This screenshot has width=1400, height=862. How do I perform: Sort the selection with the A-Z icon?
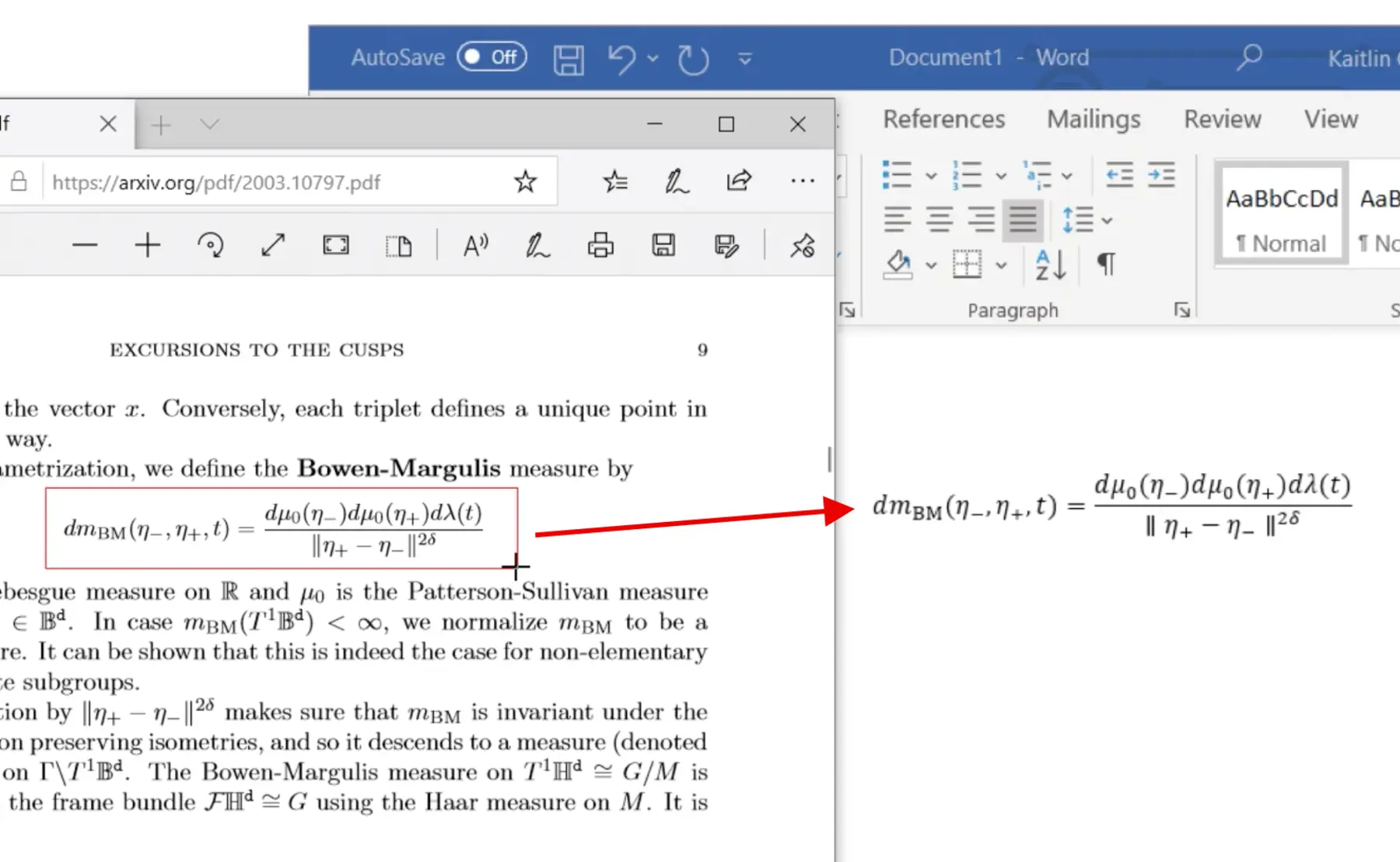[x=1050, y=265]
